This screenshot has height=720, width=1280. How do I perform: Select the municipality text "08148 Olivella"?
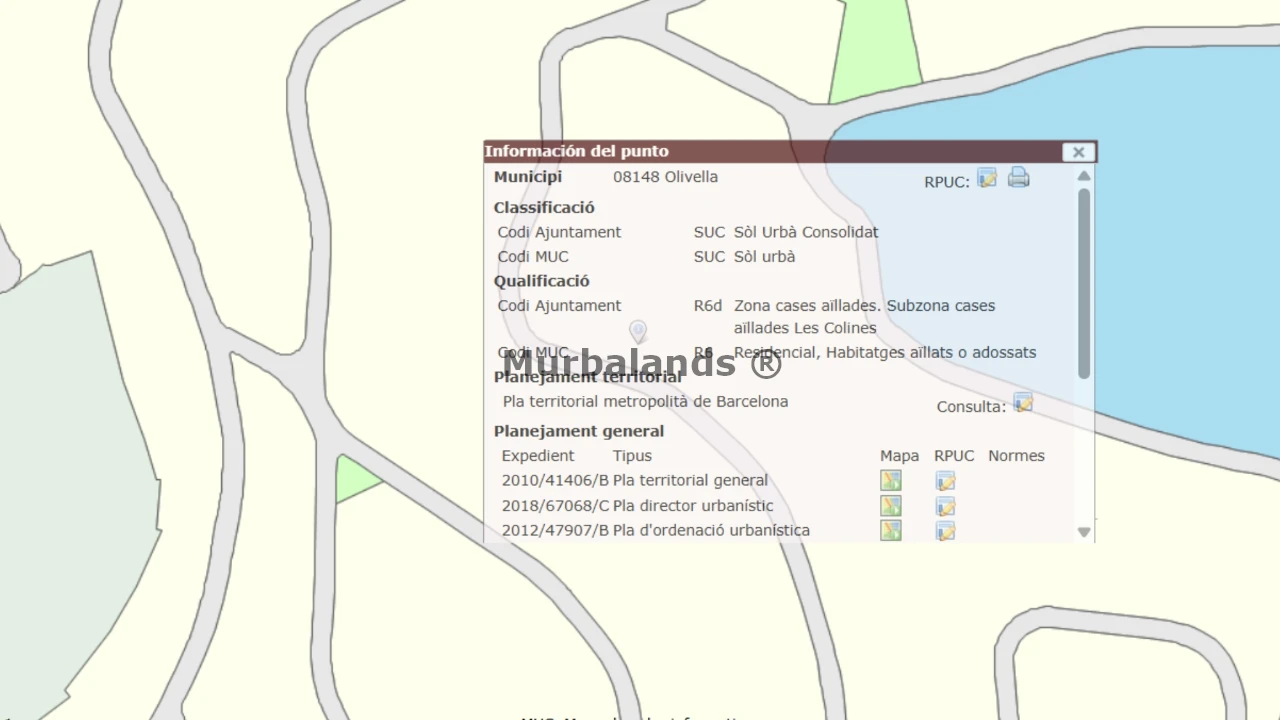pos(665,177)
